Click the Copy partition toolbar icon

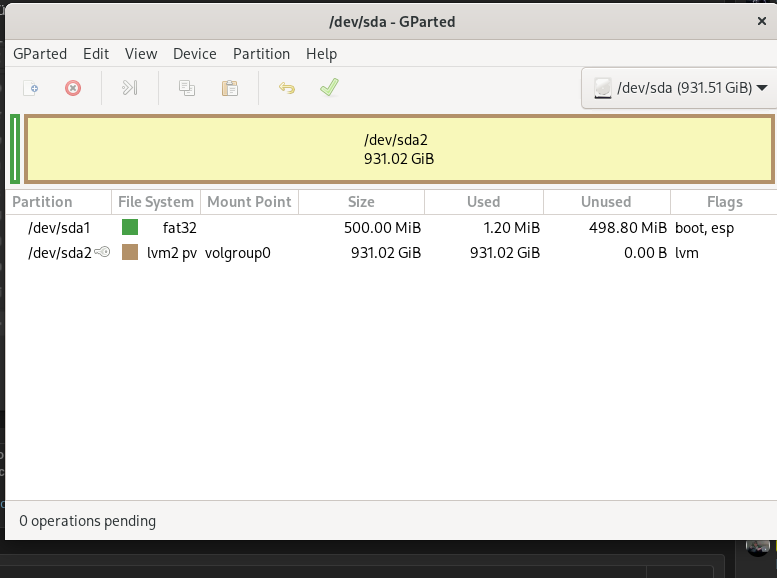coord(187,88)
